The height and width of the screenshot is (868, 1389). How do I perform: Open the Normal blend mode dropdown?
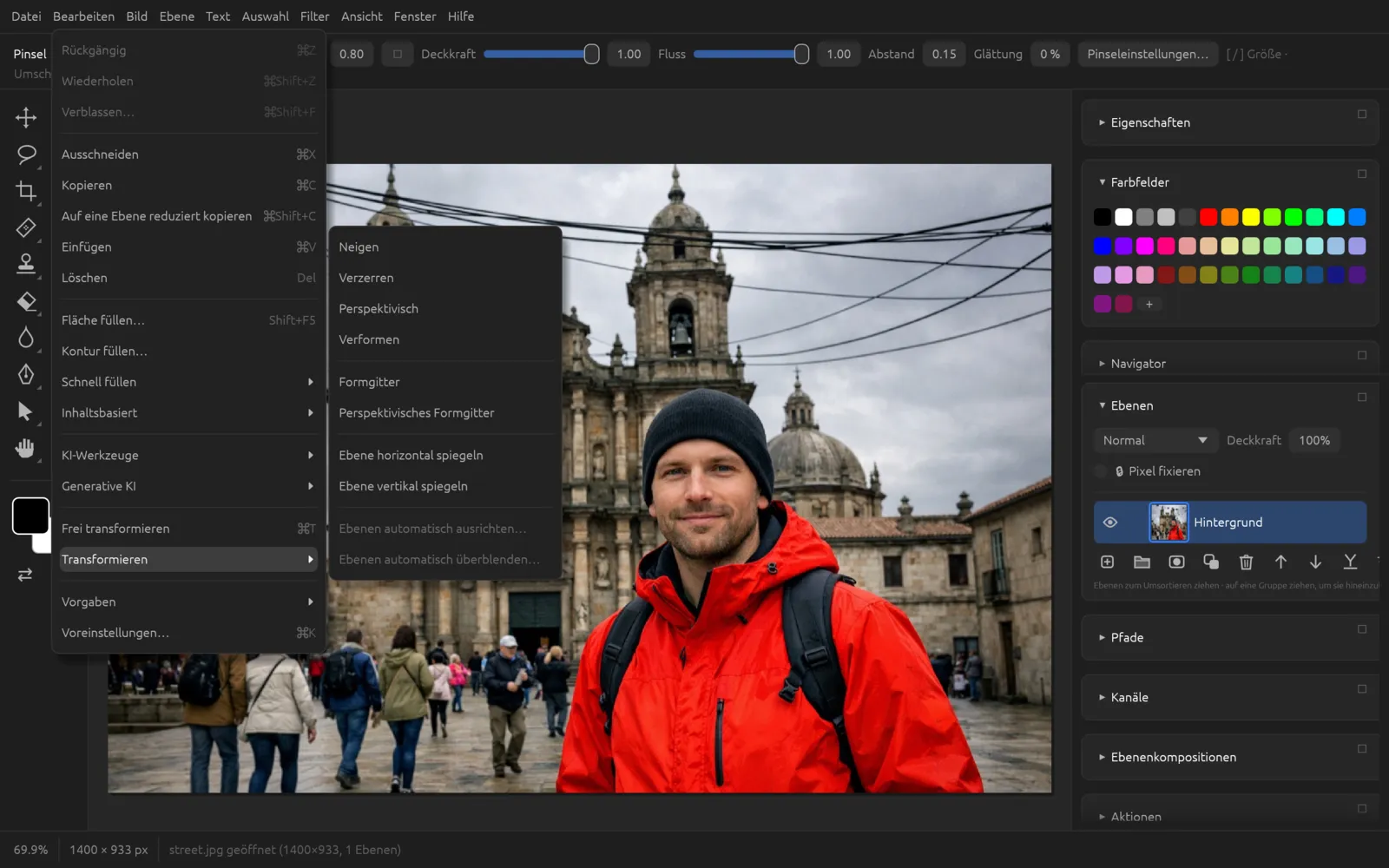tap(1155, 440)
